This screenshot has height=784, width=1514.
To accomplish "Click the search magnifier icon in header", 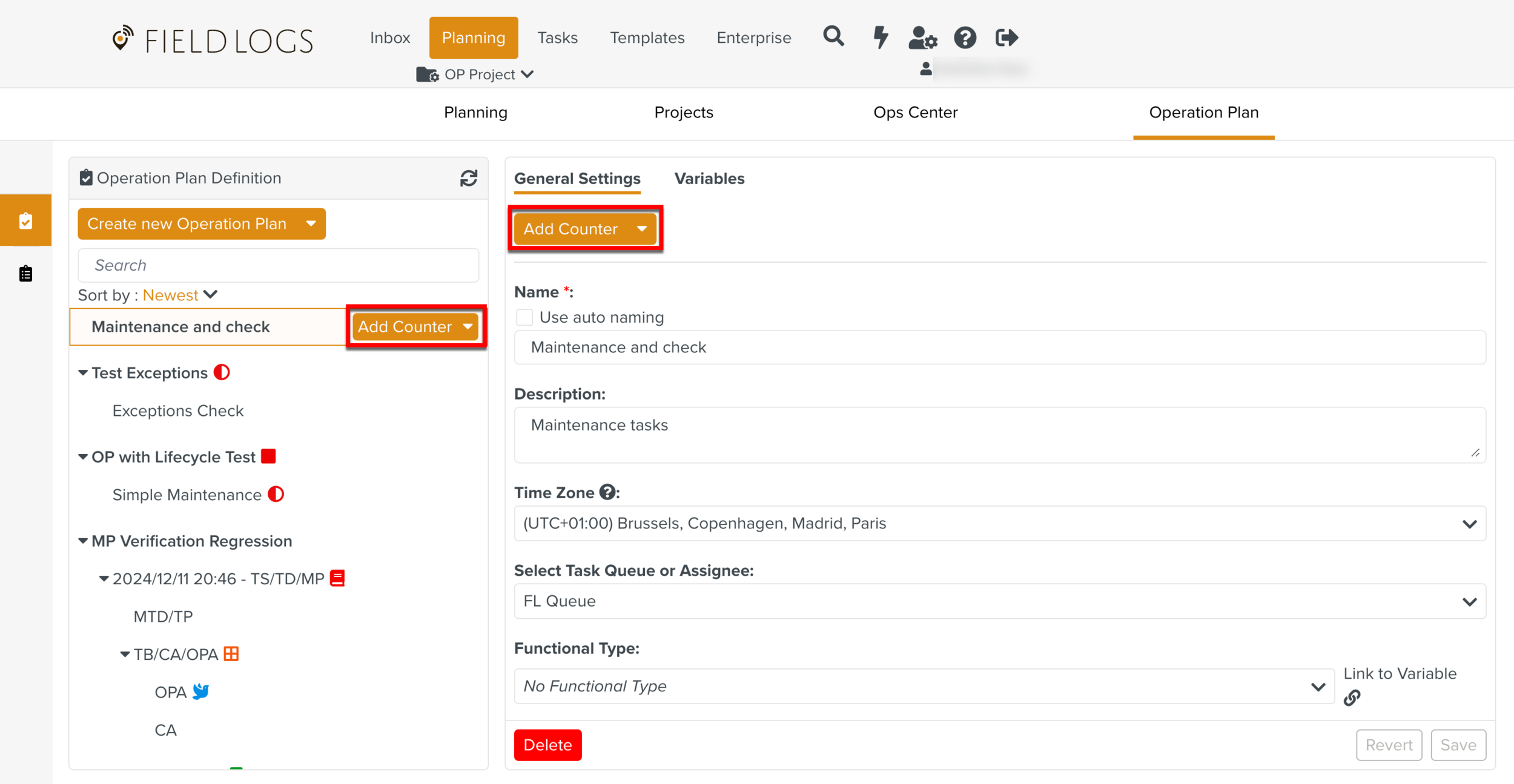I will click(x=833, y=37).
